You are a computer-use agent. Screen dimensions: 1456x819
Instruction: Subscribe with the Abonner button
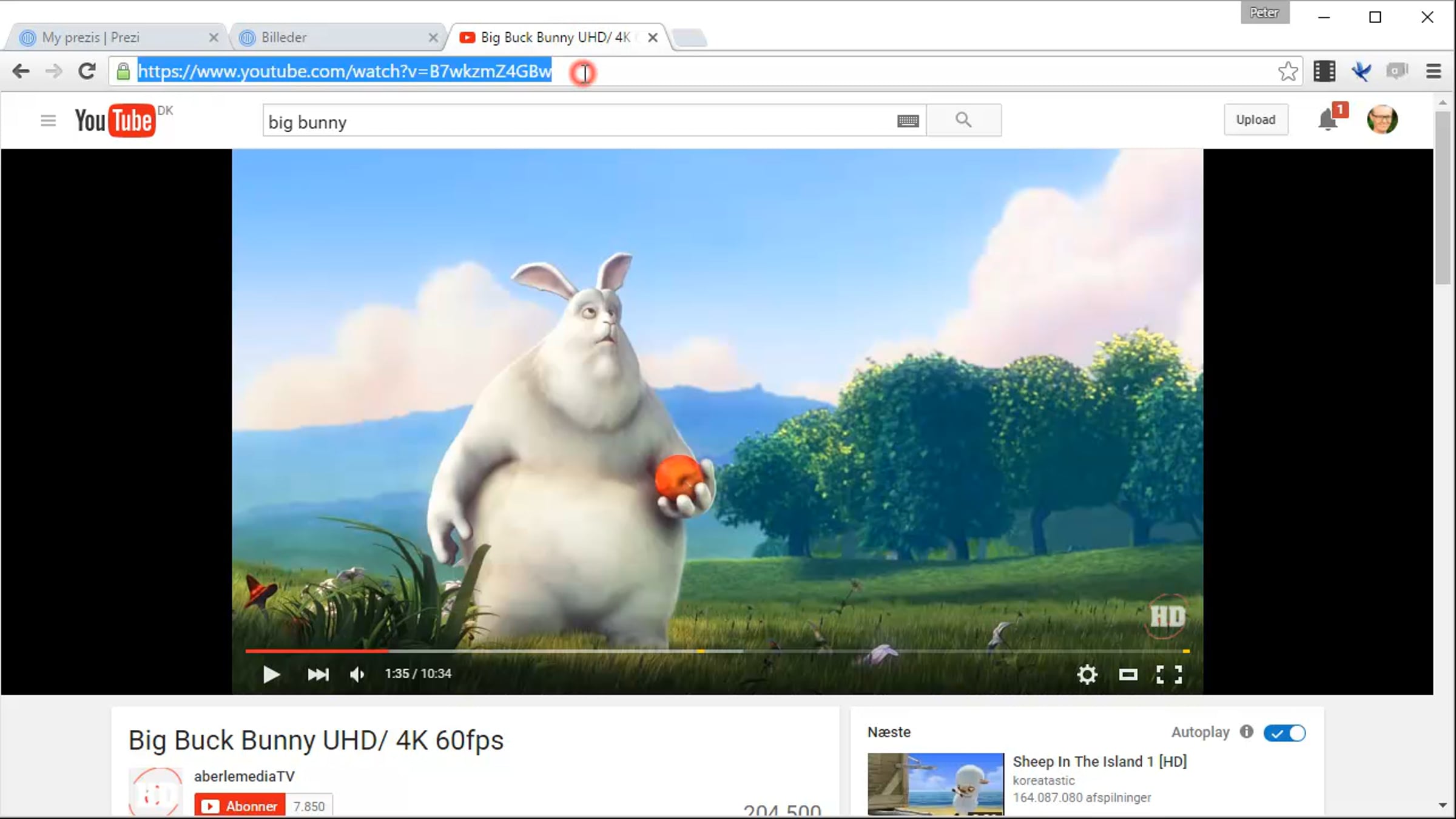coord(240,806)
